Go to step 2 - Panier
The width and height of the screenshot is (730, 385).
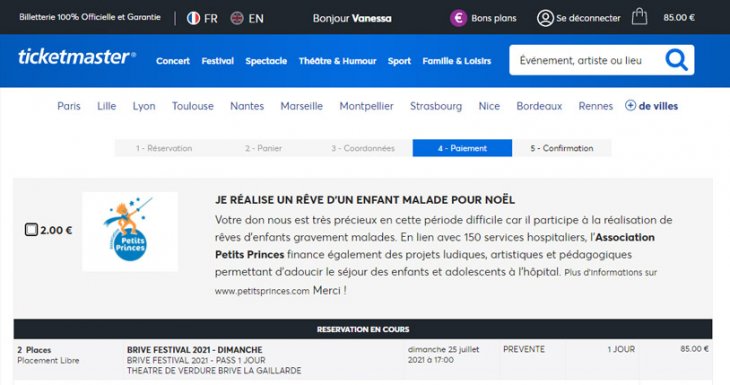[264, 148]
